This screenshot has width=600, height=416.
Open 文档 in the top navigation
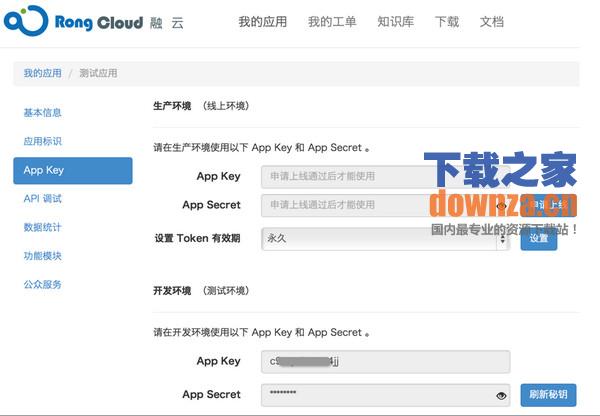[492, 22]
